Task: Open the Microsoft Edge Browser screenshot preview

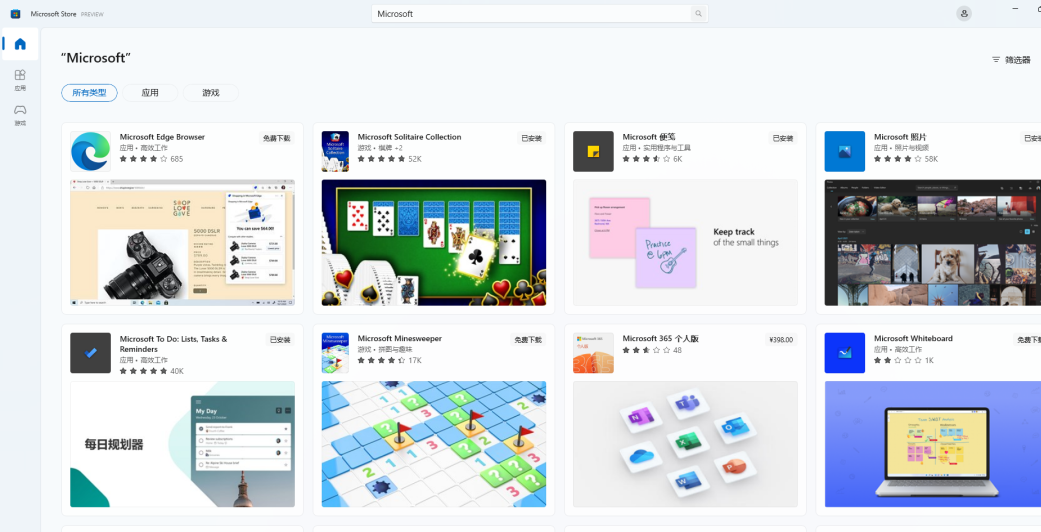Action: pyautogui.click(x=183, y=242)
